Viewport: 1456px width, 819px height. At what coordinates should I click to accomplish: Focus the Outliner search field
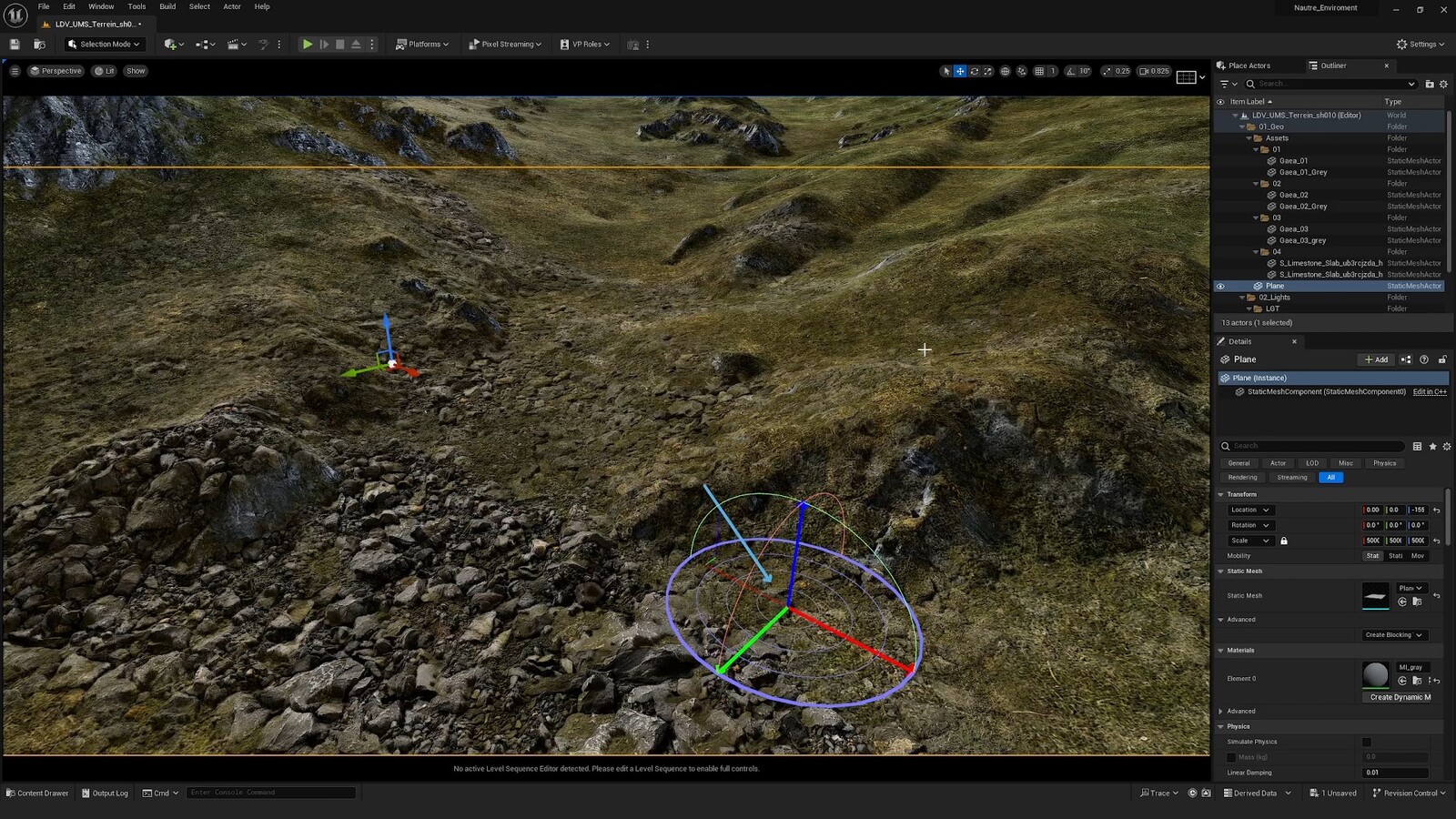[x=1331, y=84]
